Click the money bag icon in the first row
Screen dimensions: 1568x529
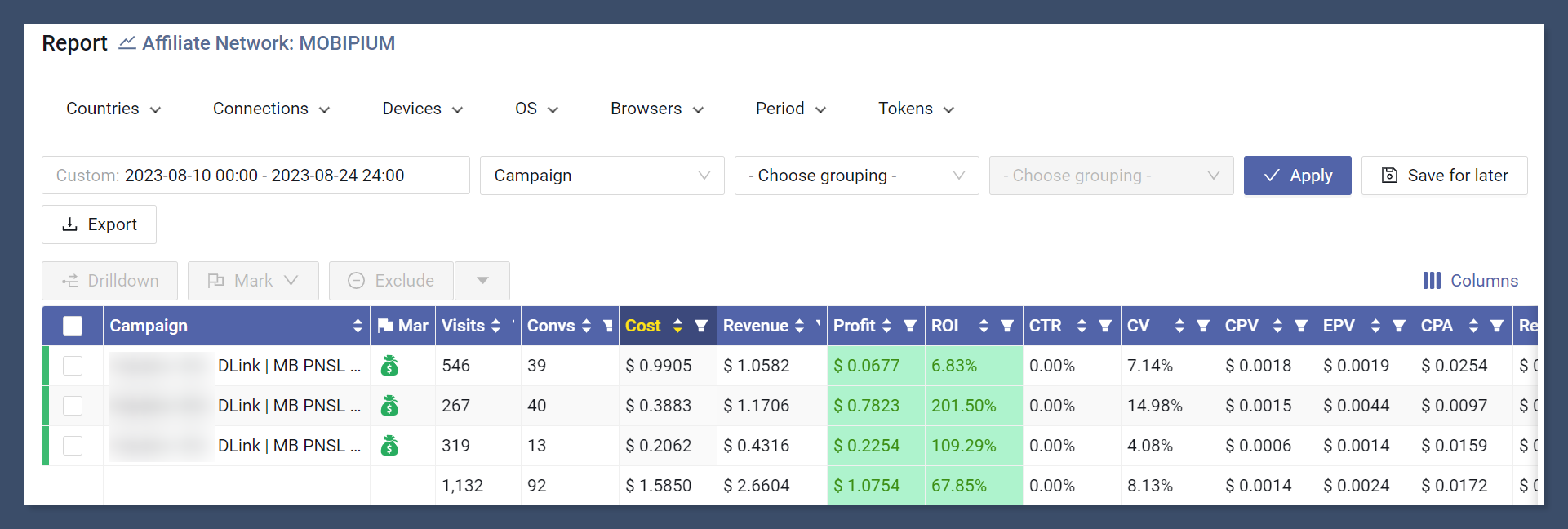[x=390, y=366]
